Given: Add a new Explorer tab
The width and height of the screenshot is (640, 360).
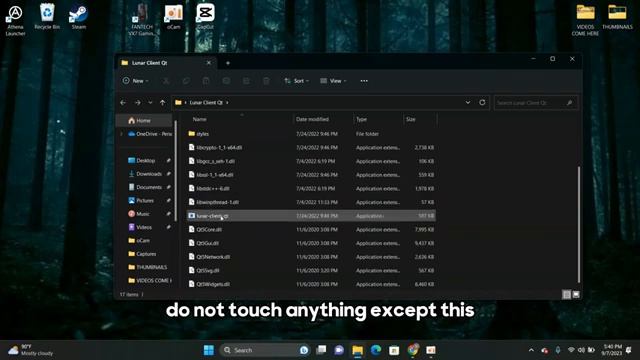Looking at the screenshot, I should click(x=228, y=63).
